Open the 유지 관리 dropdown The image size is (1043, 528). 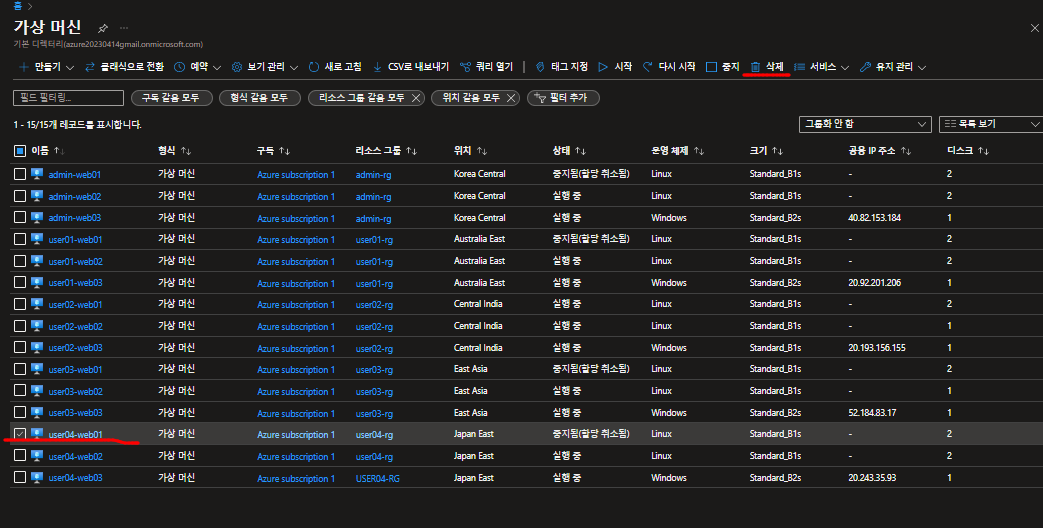click(893, 66)
